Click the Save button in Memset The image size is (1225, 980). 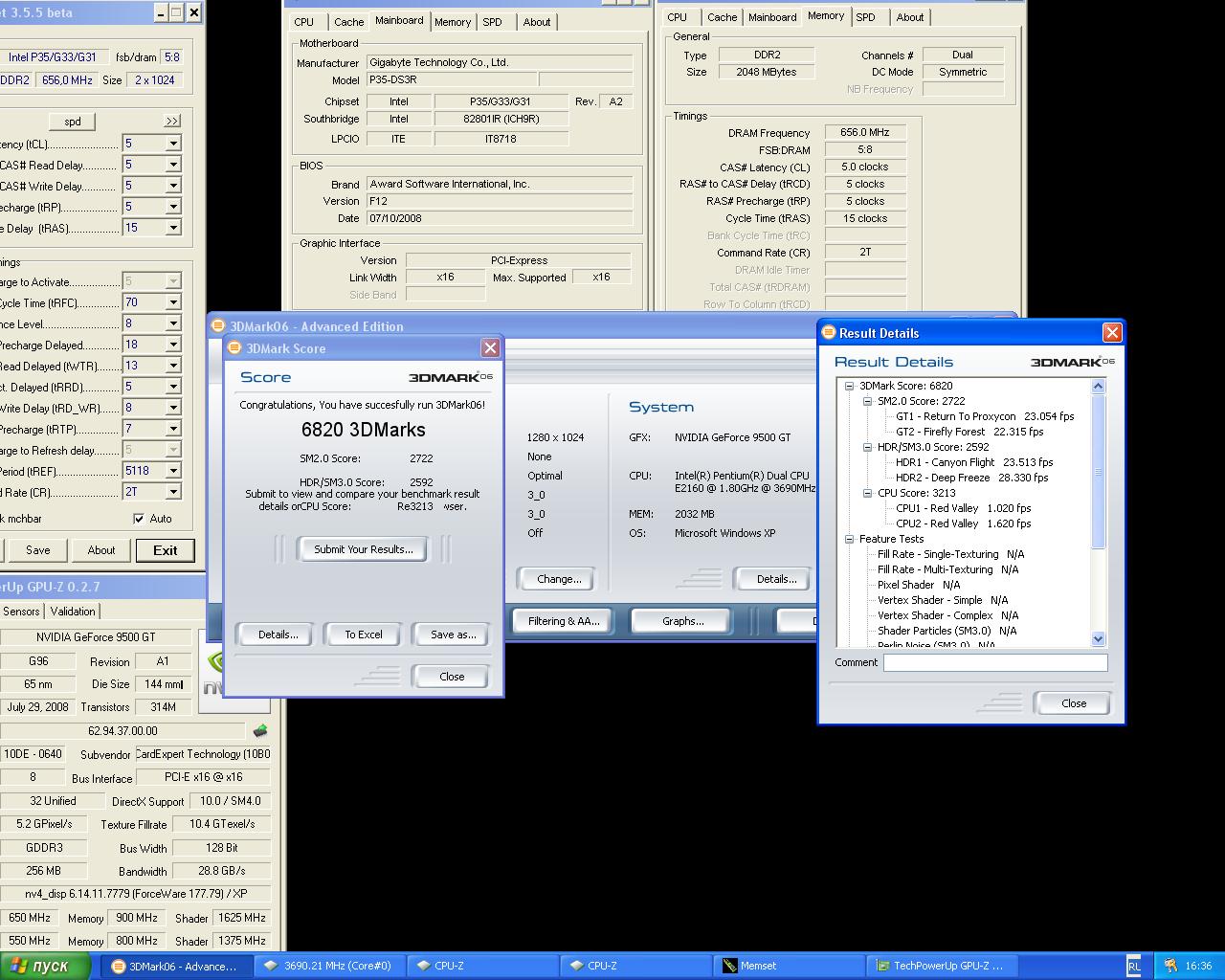coord(38,550)
